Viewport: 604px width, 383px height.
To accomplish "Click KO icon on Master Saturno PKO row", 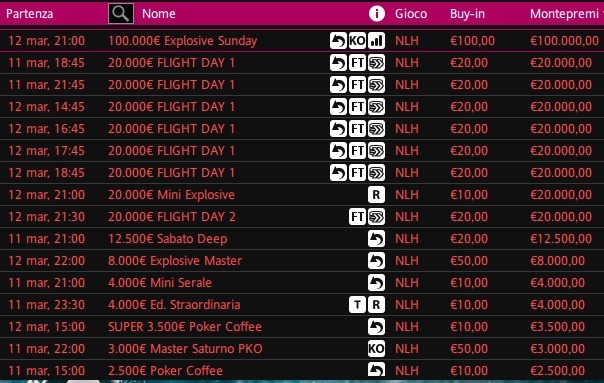I will coord(376,349).
